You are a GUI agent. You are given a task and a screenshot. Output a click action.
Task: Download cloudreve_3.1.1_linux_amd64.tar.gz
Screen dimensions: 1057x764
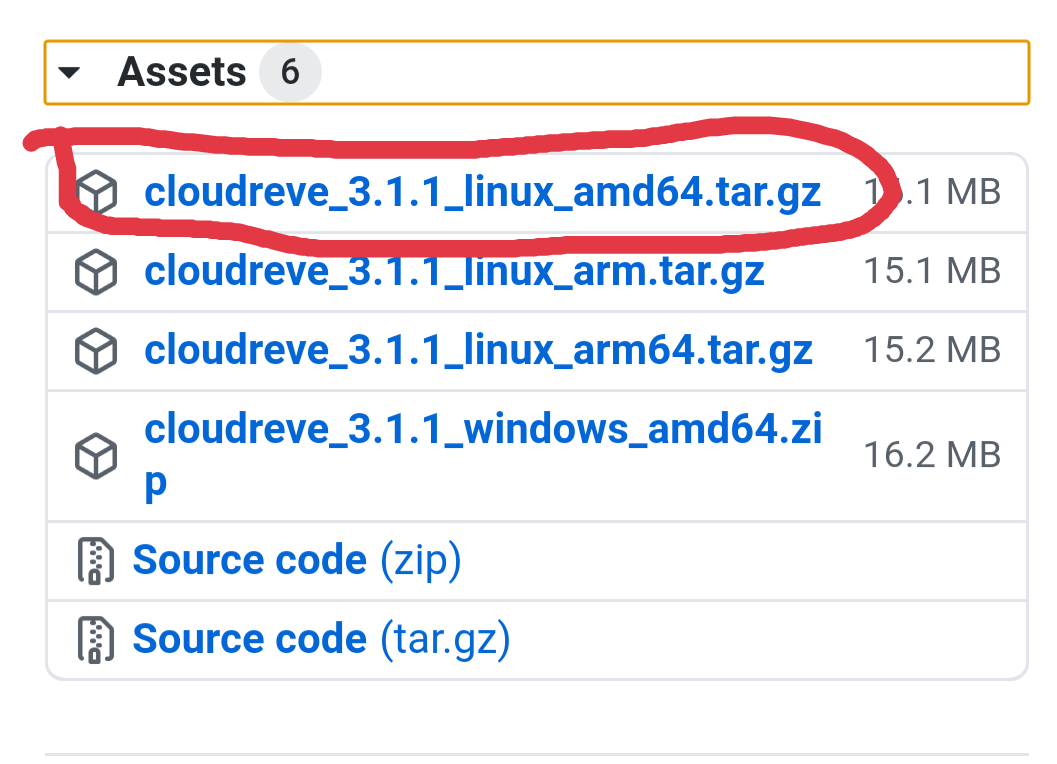coord(483,191)
